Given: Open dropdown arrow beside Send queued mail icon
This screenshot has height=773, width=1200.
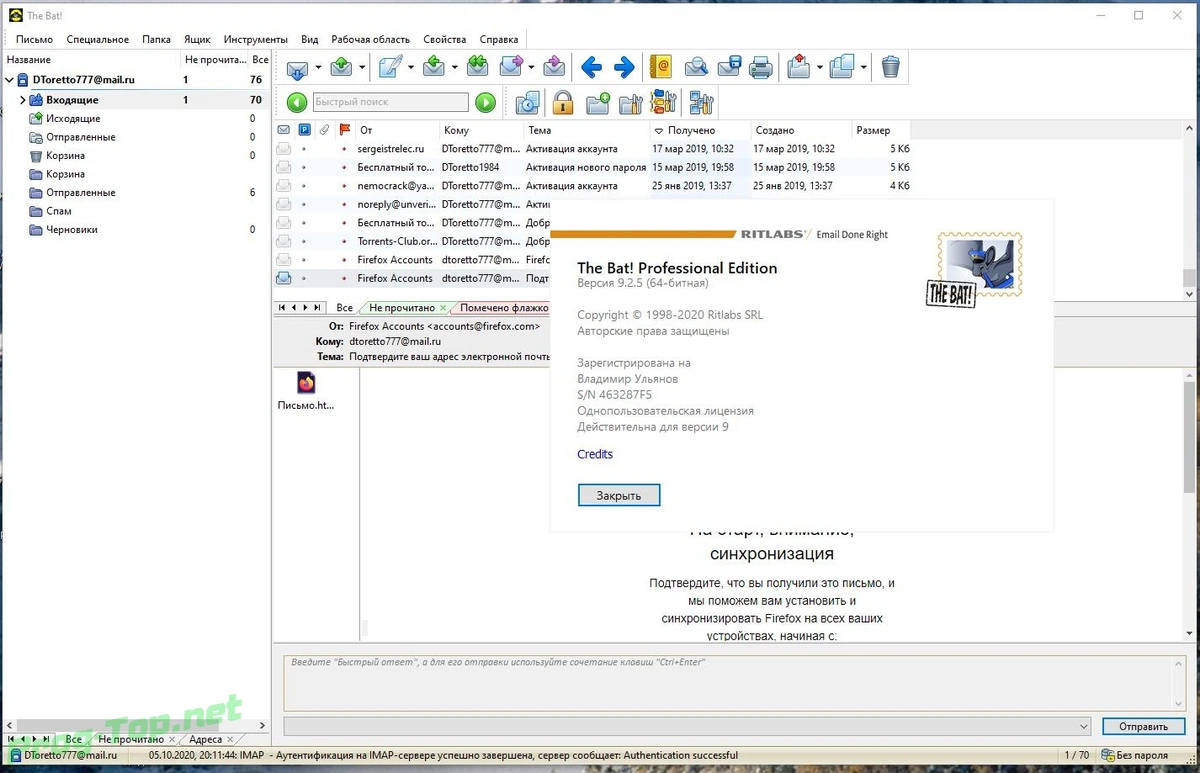Looking at the screenshot, I should tap(362, 69).
